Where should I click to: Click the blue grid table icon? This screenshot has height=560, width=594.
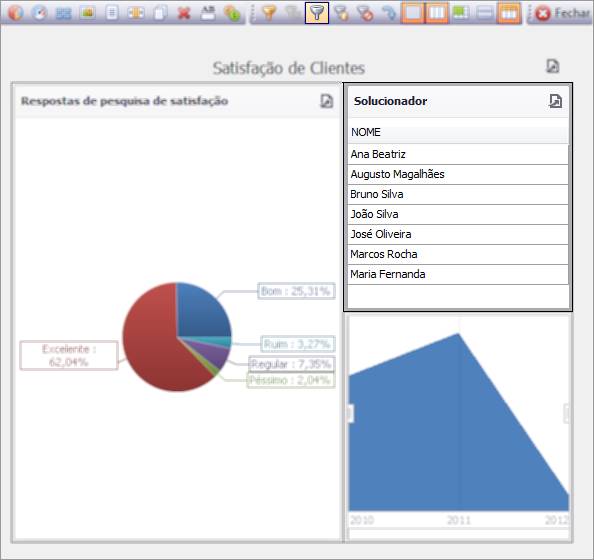pyautogui.click(x=63, y=13)
